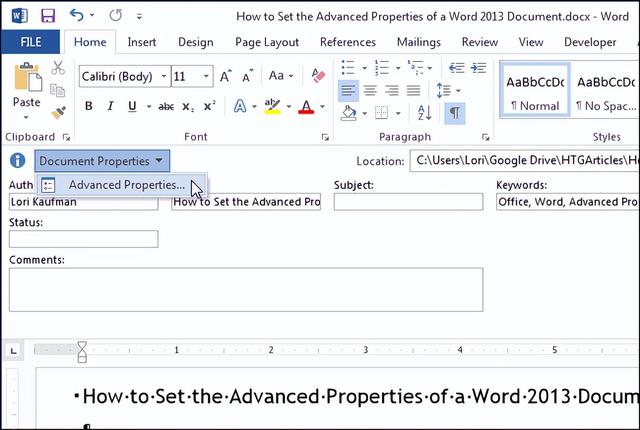Open the Developer tab
640x430 pixels.
pyautogui.click(x=590, y=42)
